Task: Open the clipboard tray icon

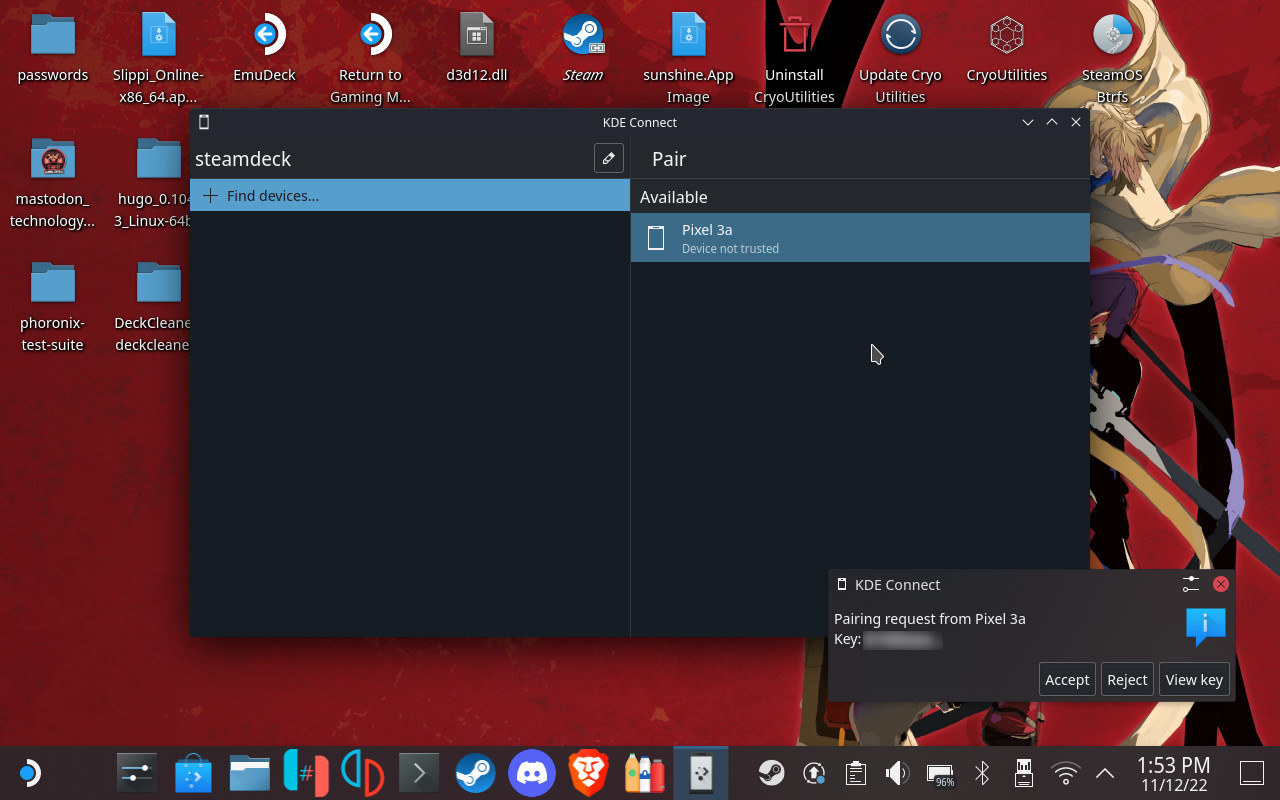Action: tap(855, 773)
